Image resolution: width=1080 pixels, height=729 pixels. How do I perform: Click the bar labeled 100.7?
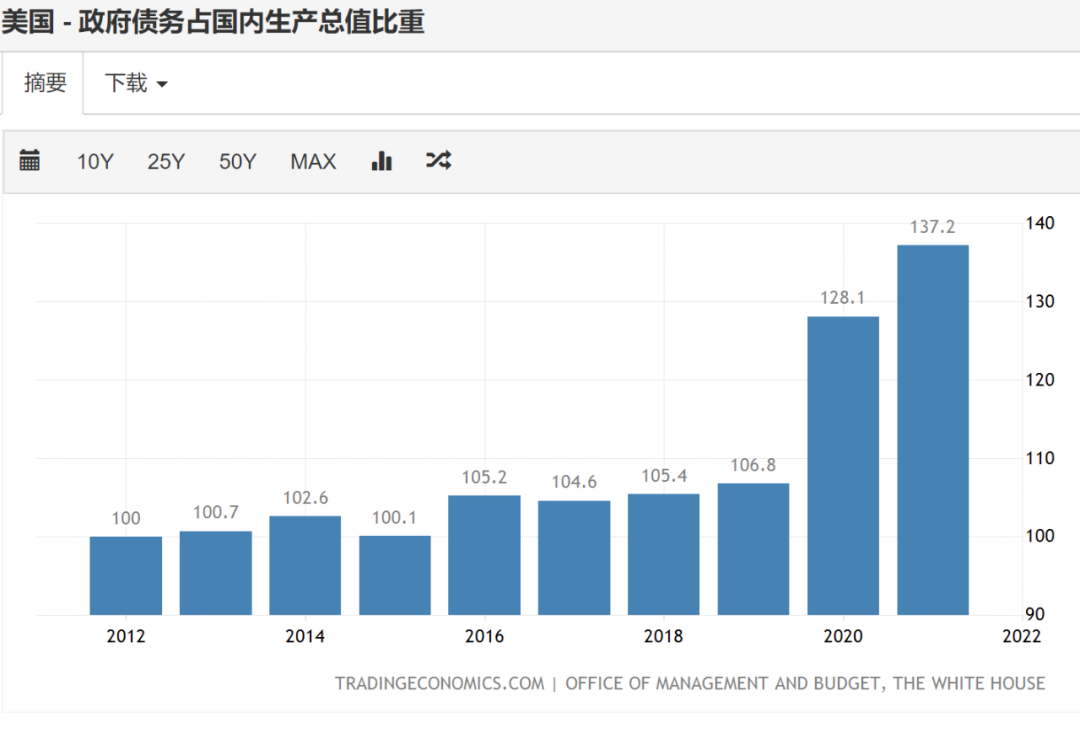(216, 573)
